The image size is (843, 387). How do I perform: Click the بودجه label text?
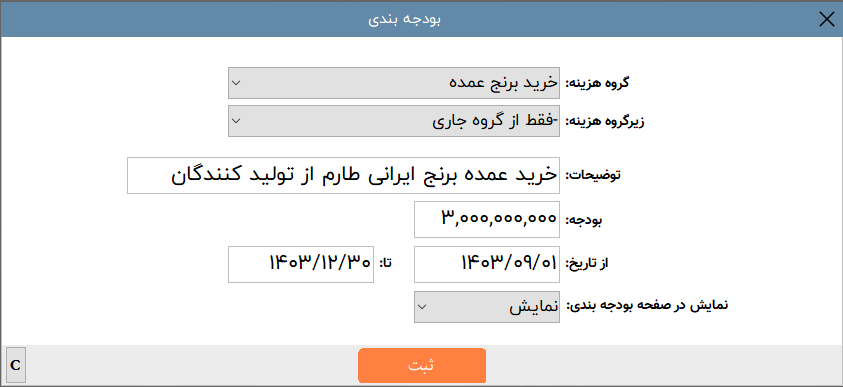tap(584, 220)
